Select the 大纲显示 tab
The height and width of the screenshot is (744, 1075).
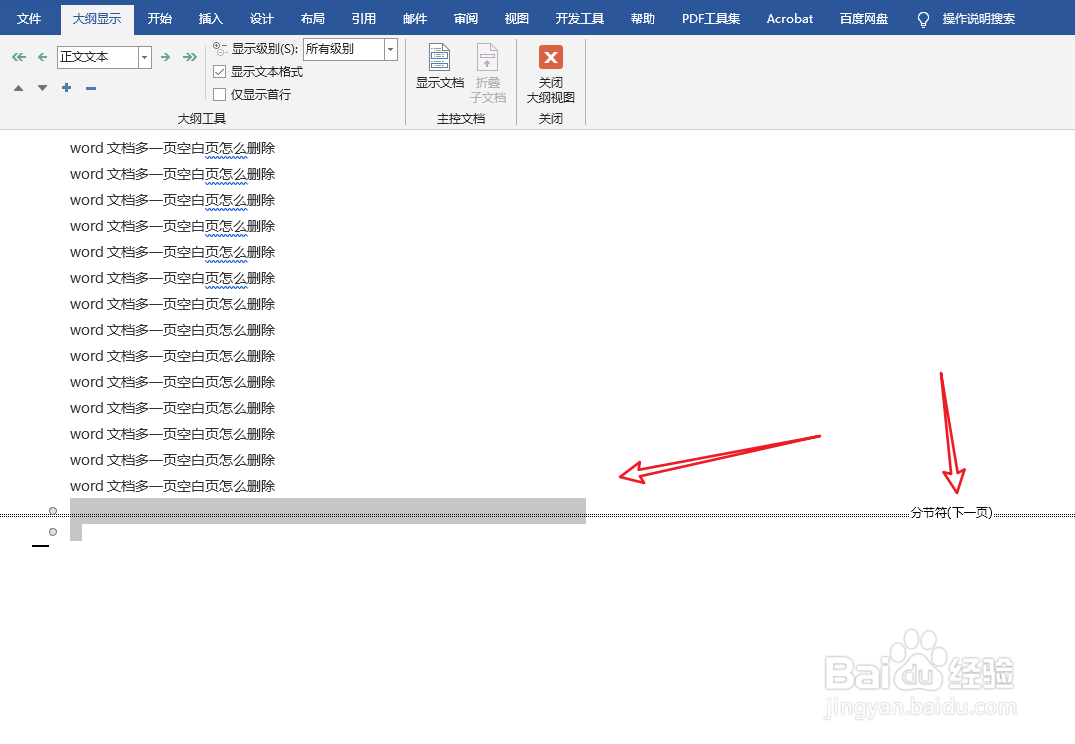[x=97, y=19]
